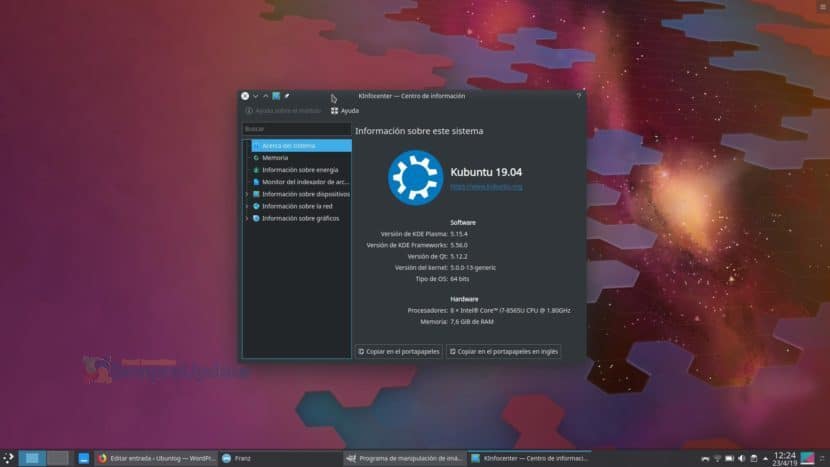Click the Wi-Fi network tray icon
This screenshot has width=830, height=467.
(x=717, y=459)
